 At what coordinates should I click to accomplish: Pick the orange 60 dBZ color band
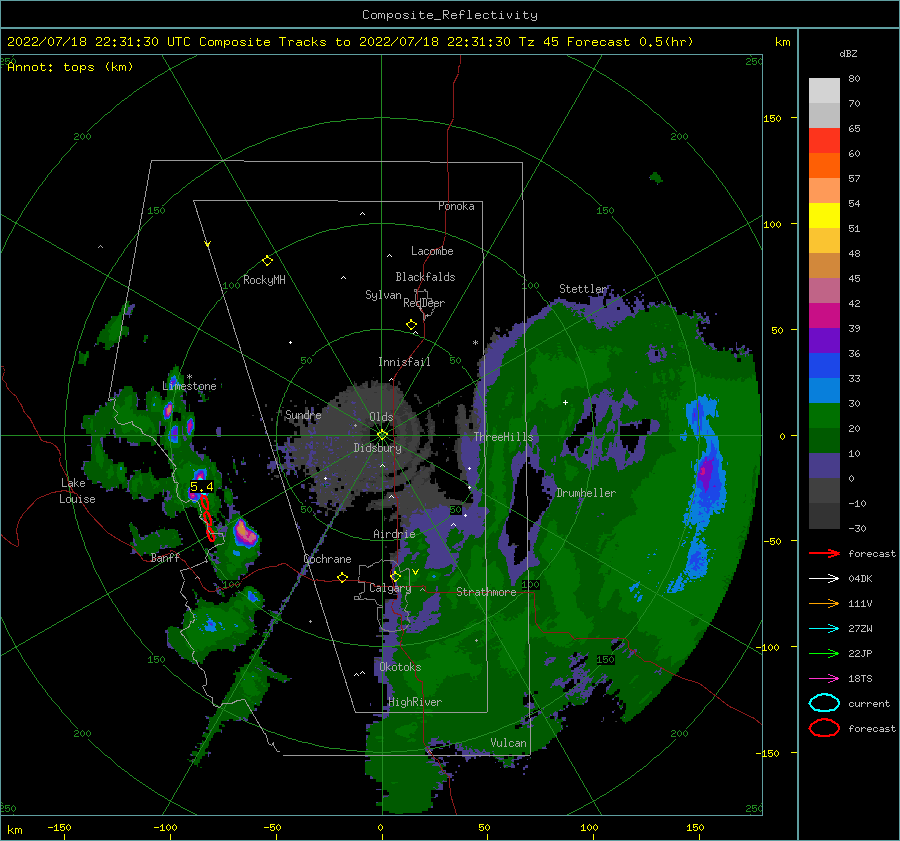[x=824, y=165]
